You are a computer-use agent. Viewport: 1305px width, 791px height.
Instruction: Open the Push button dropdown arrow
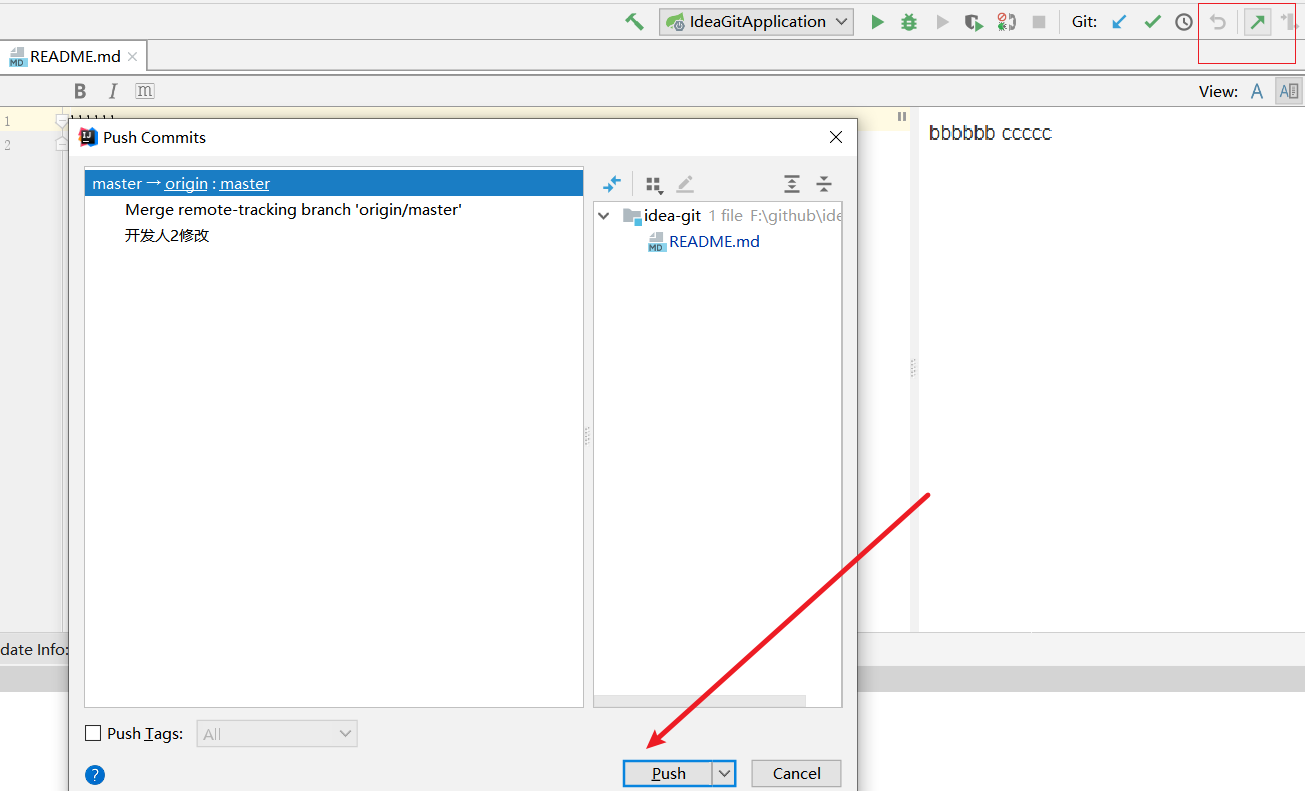[x=724, y=773]
